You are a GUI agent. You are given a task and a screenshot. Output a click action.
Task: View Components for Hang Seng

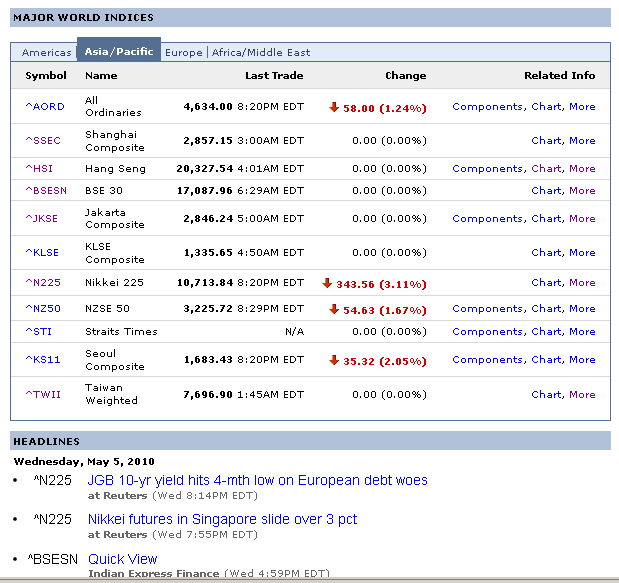[x=488, y=169]
